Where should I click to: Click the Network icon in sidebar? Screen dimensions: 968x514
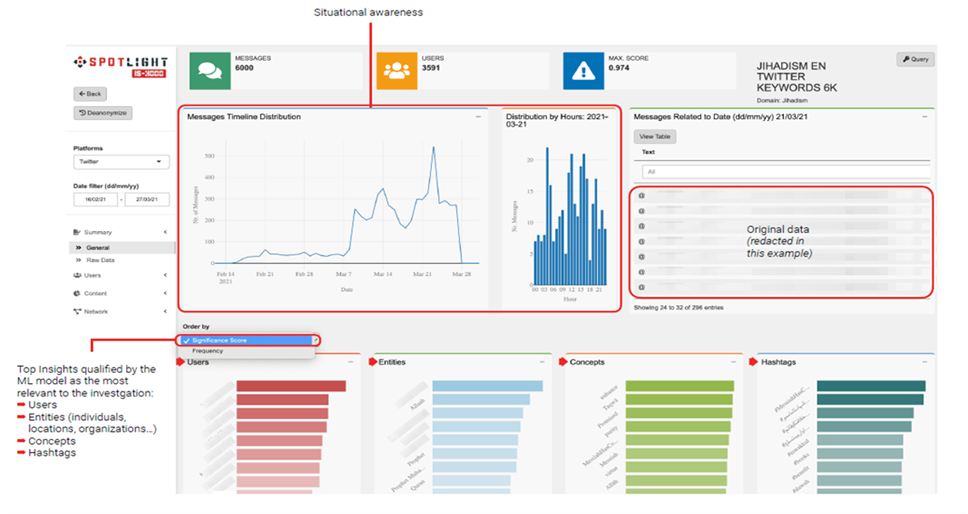pyautogui.click(x=77, y=312)
